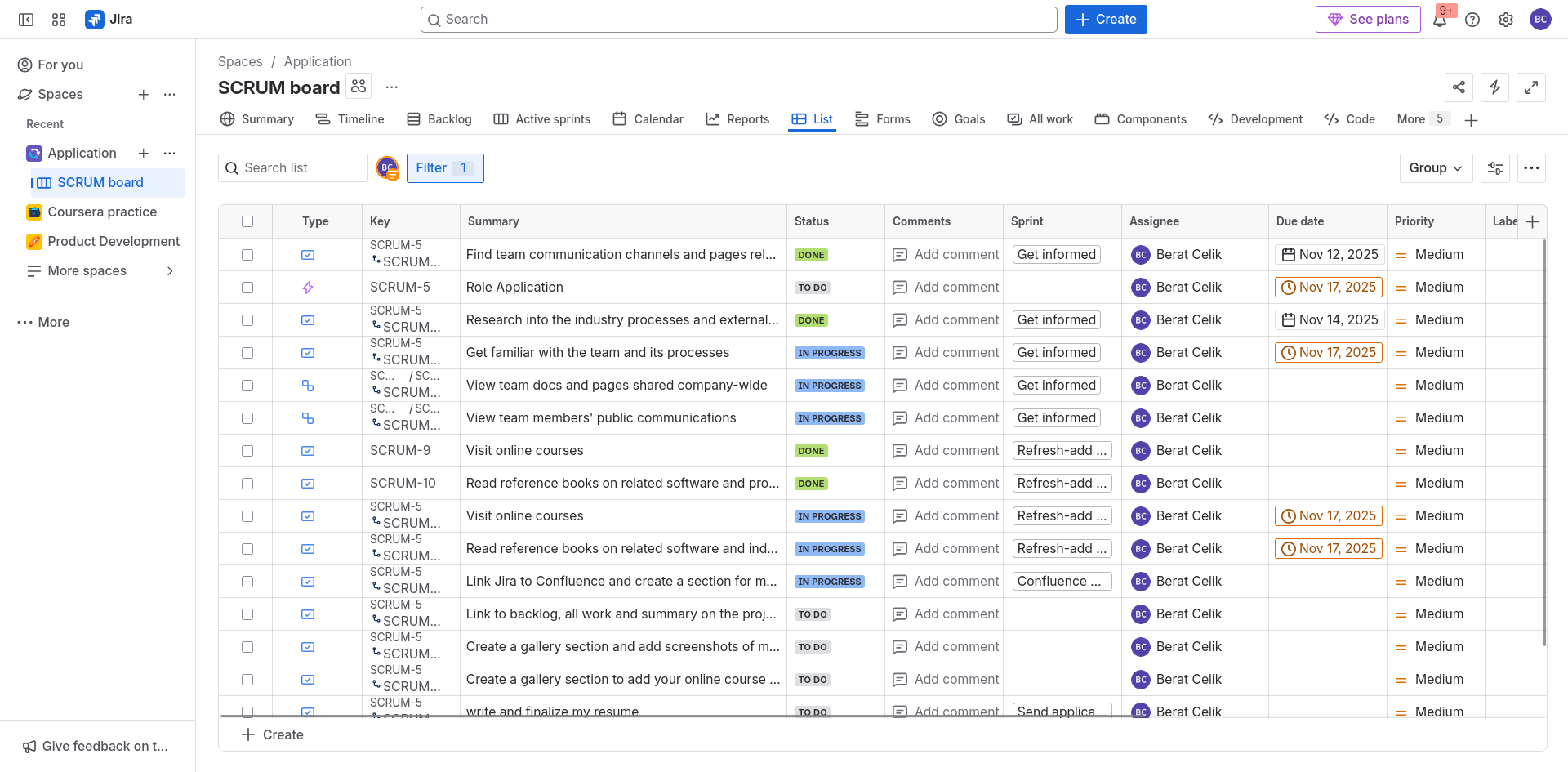Click the share icon for SCRUM board
This screenshot has width=1568, height=772.
pyautogui.click(x=1459, y=87)
